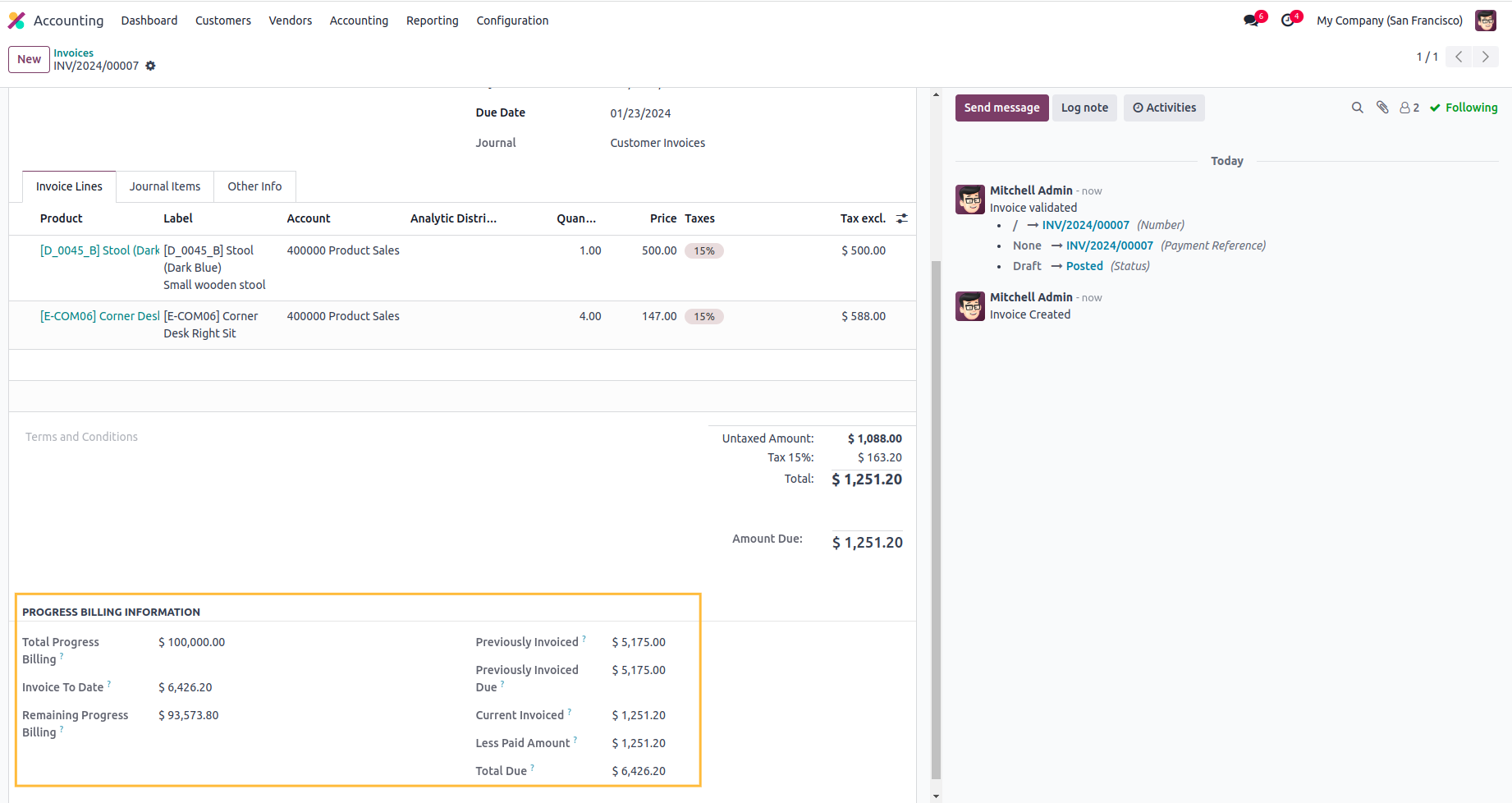Expand the Configuration menu

[x=512, y=21]
